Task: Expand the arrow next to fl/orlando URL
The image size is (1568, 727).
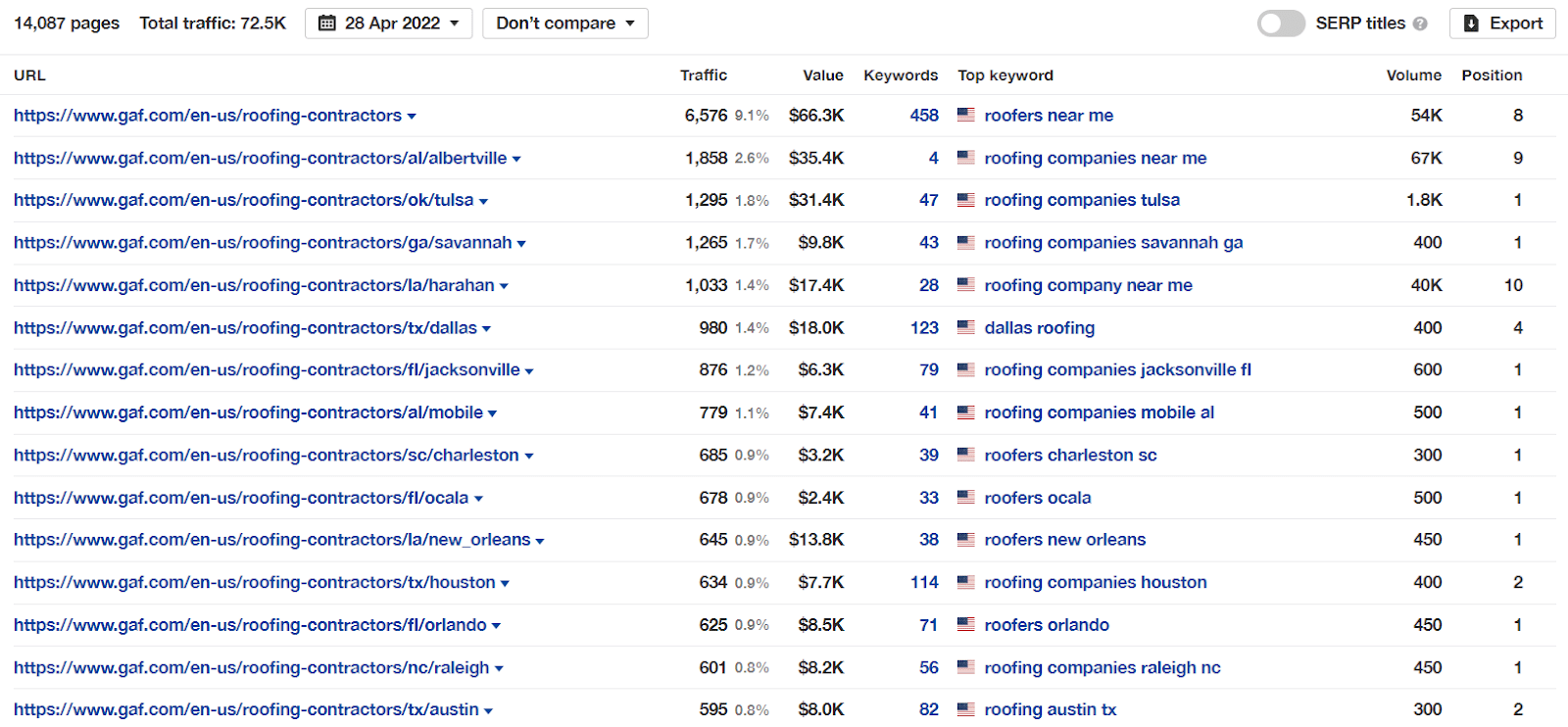Action: (x=496, y=626)
